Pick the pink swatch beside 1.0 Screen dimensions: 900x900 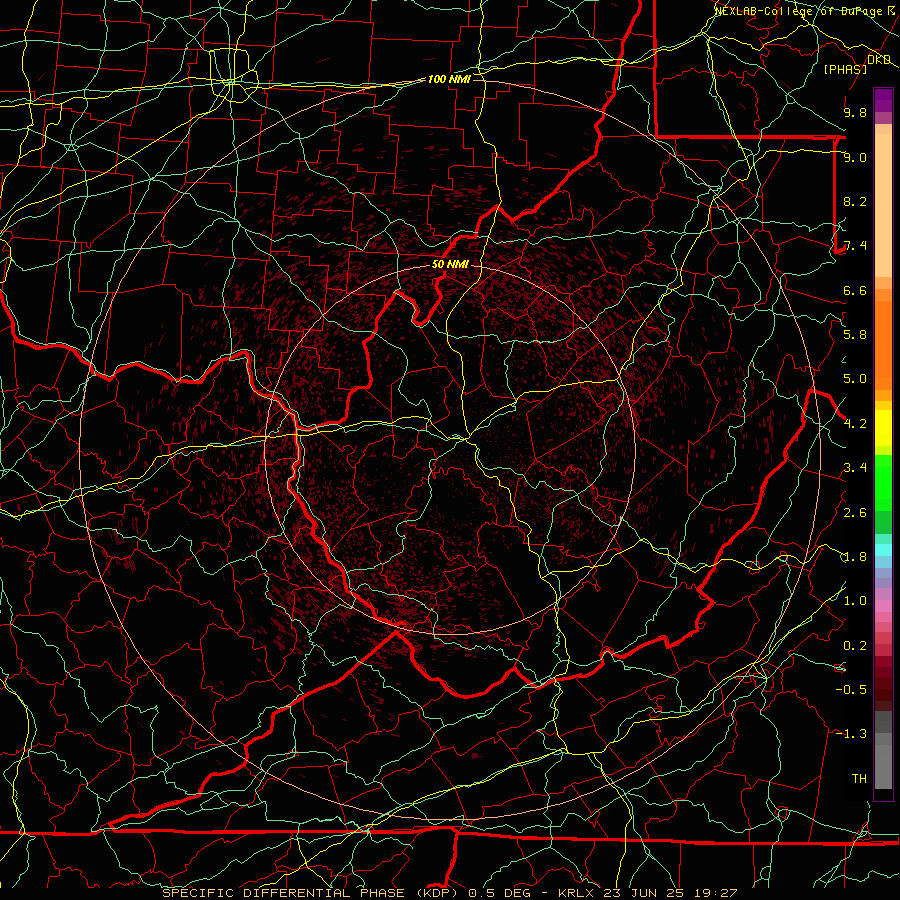click(x=883, y=606)
